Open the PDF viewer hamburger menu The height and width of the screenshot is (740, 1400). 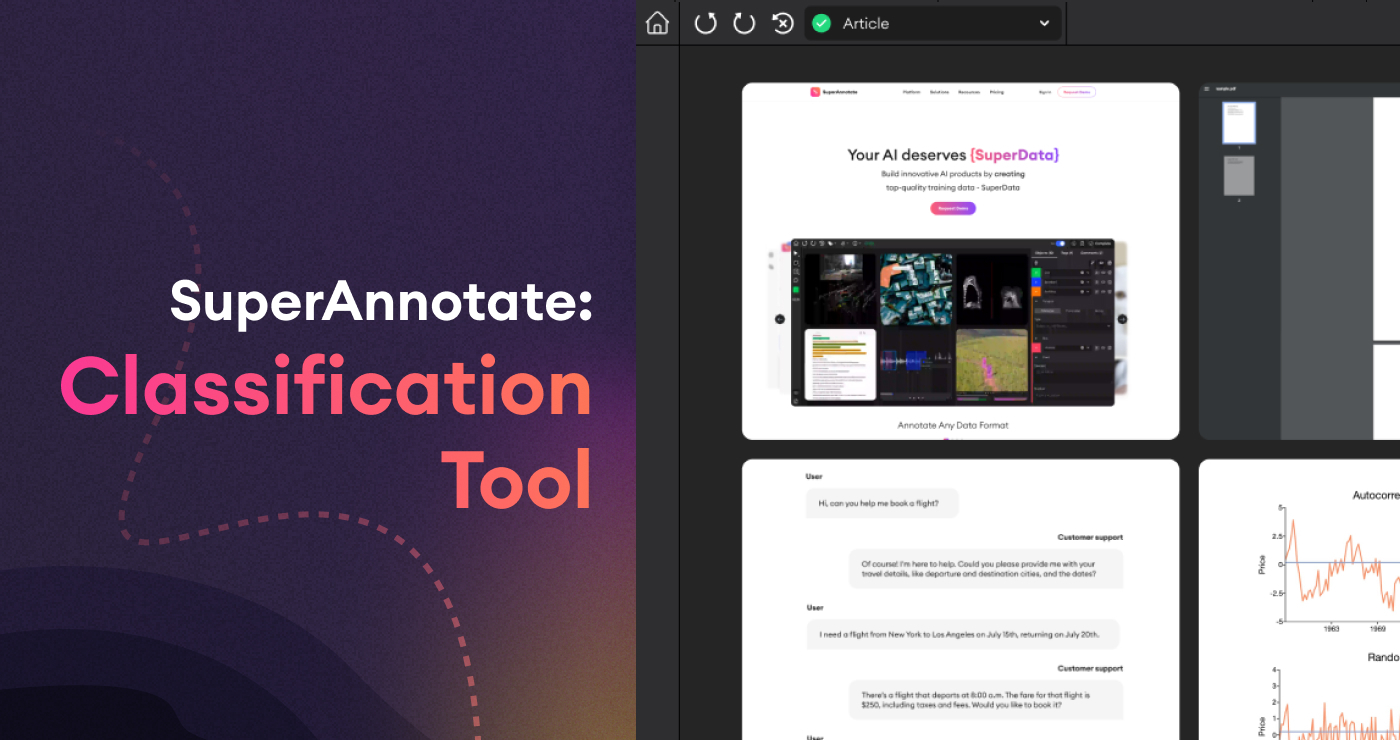pyautogui.click(x=1206, y=89)
